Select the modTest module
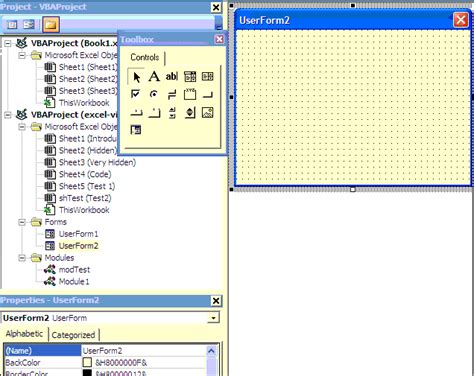474x376 pixels. [74, 270]
